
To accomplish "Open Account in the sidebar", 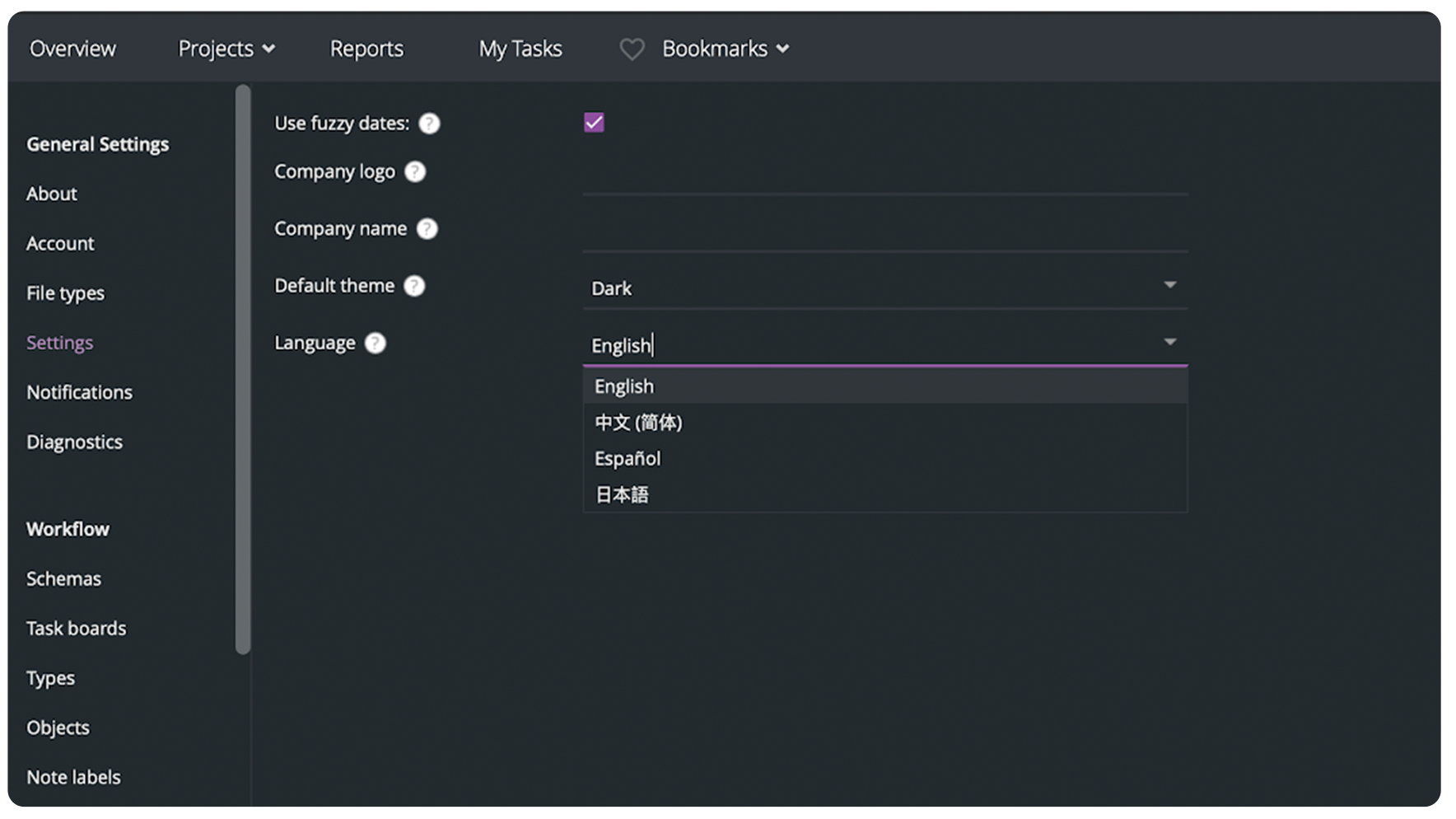I will [x=60, y=243].
